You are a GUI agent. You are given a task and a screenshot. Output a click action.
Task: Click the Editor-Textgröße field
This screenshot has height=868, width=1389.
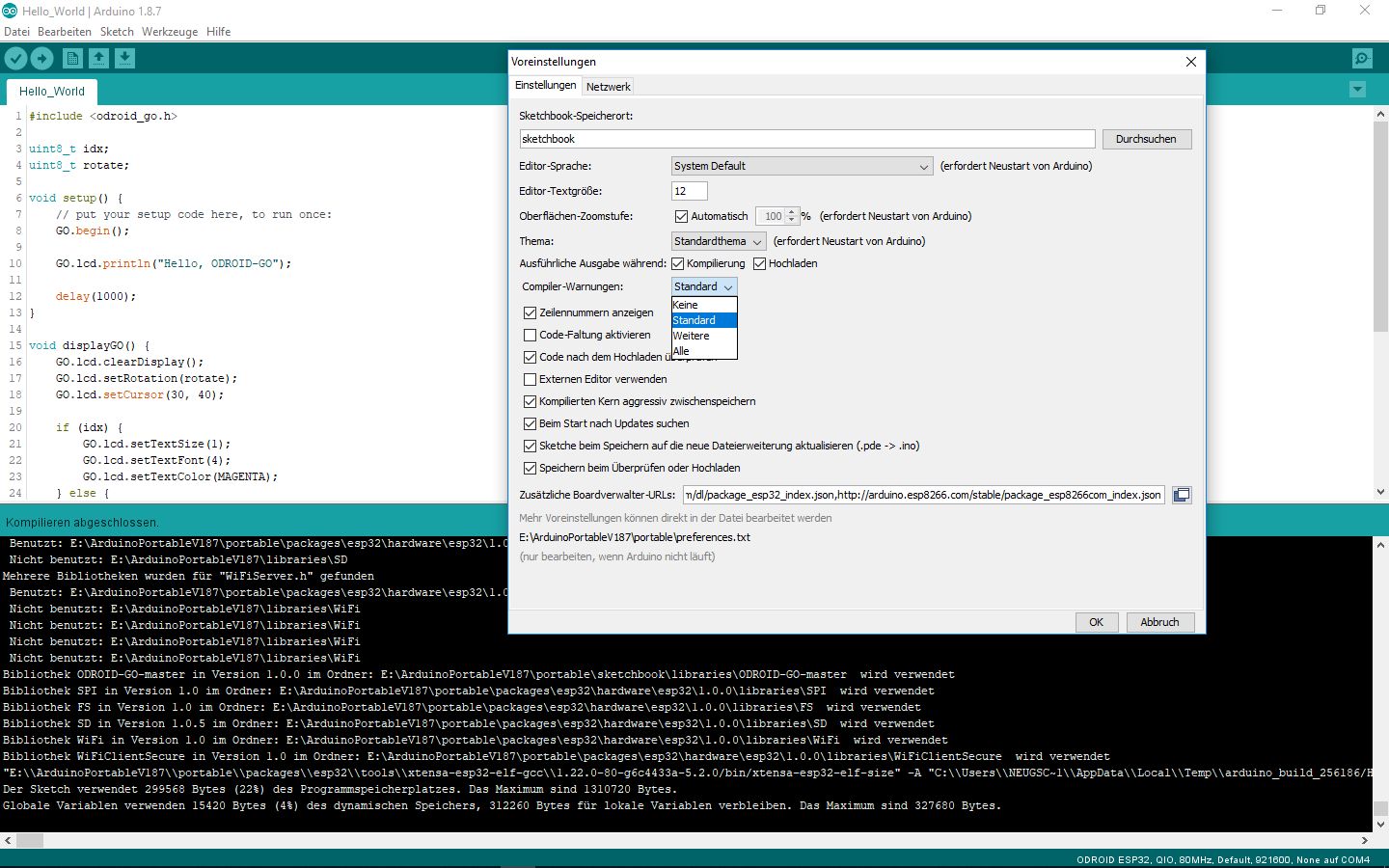point(689,191)
